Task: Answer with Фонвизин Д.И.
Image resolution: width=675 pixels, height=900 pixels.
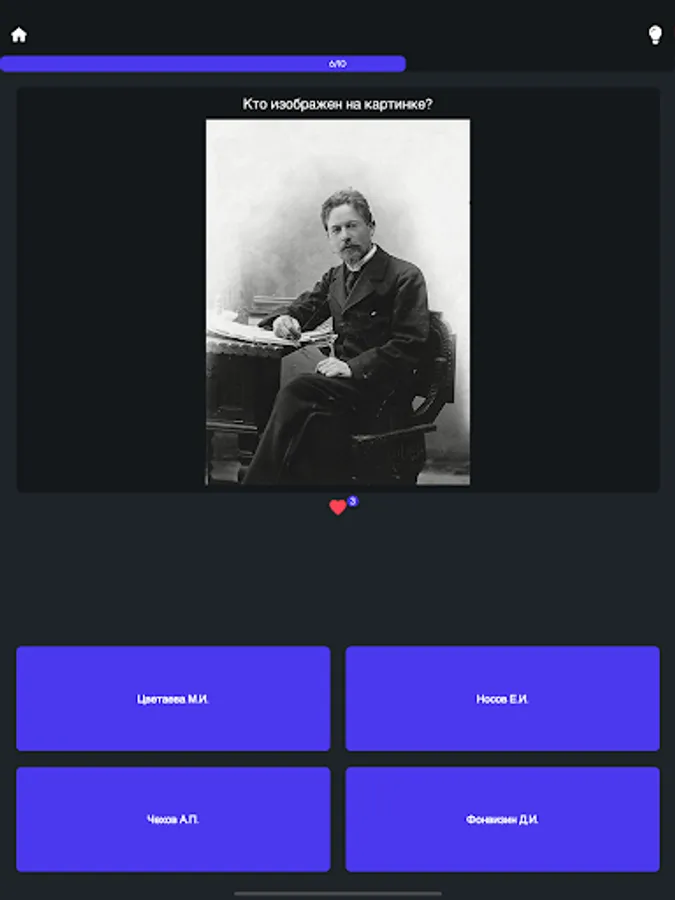Action: click(502, 820)
